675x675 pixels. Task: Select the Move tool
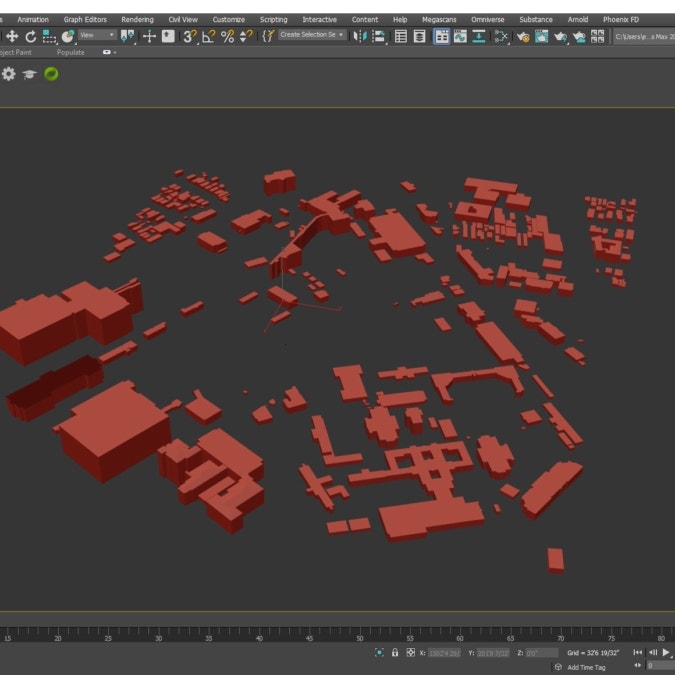[12, 36]
